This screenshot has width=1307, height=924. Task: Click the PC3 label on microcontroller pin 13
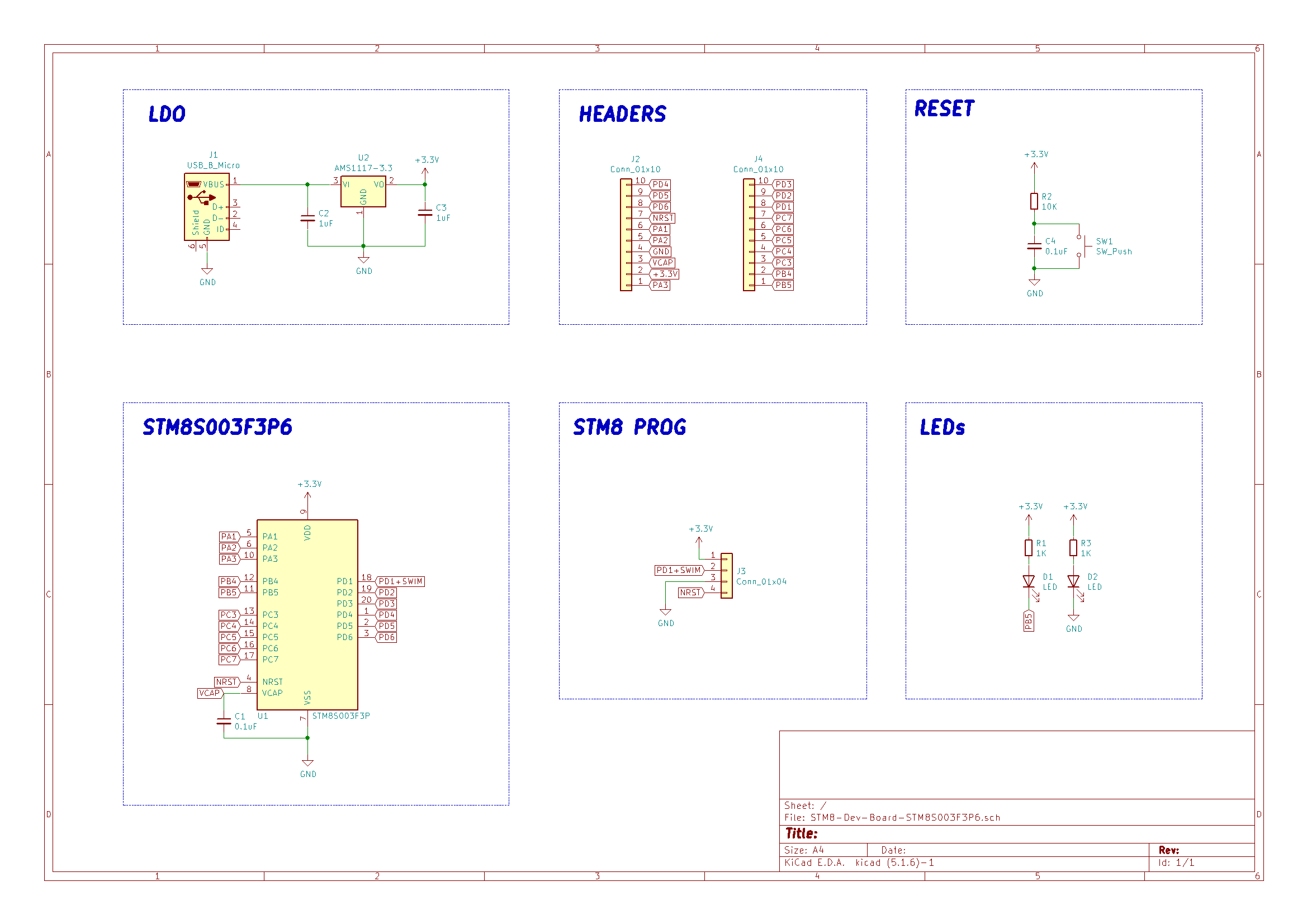point(229,615)
